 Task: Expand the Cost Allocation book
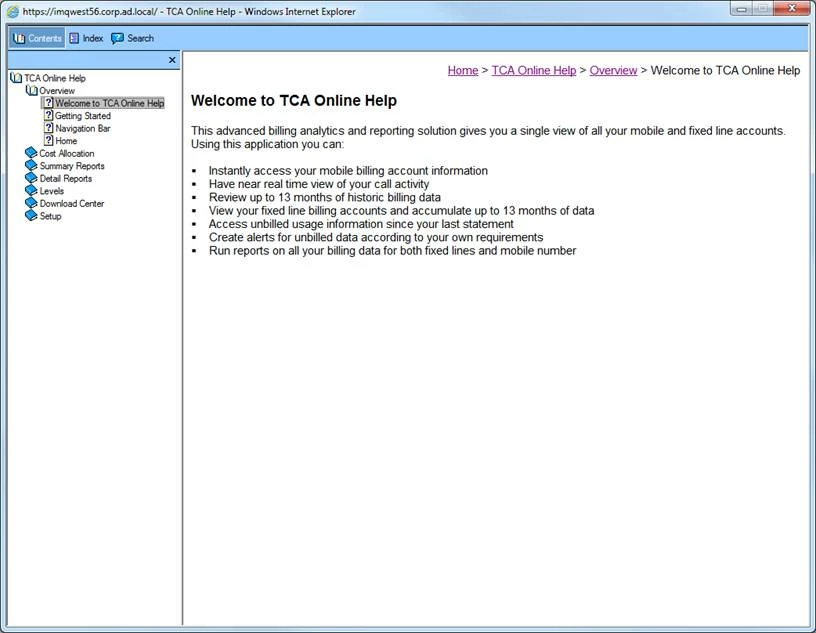coord(31,153)
